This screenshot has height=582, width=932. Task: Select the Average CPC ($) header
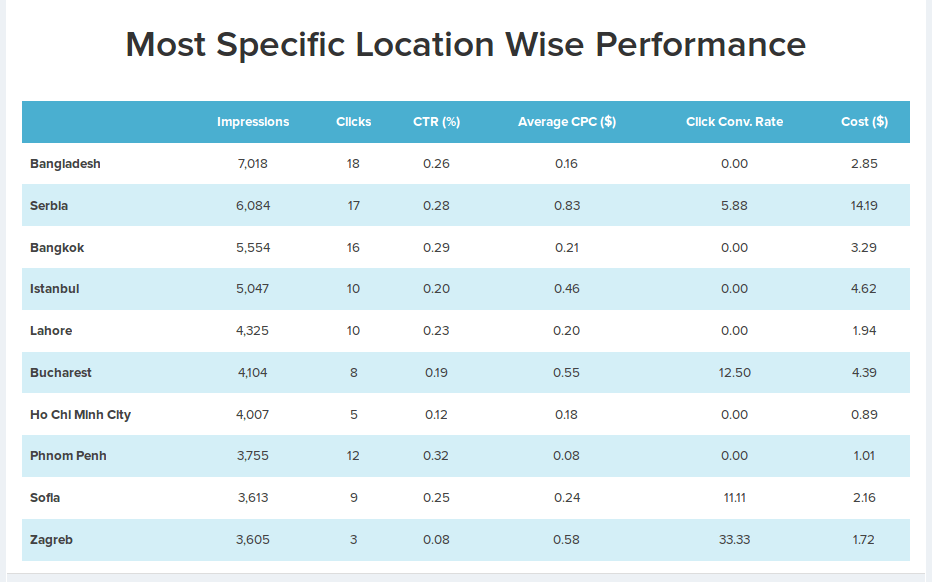click(x=566, y=122)
